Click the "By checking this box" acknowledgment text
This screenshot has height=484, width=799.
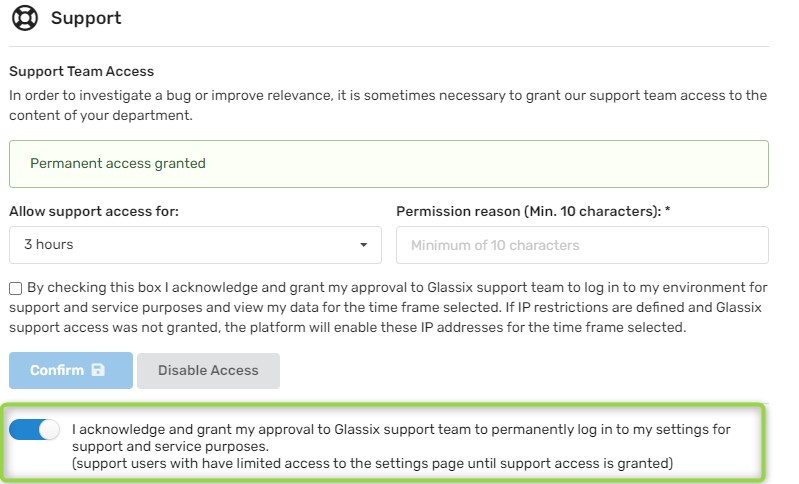(390, 307)
